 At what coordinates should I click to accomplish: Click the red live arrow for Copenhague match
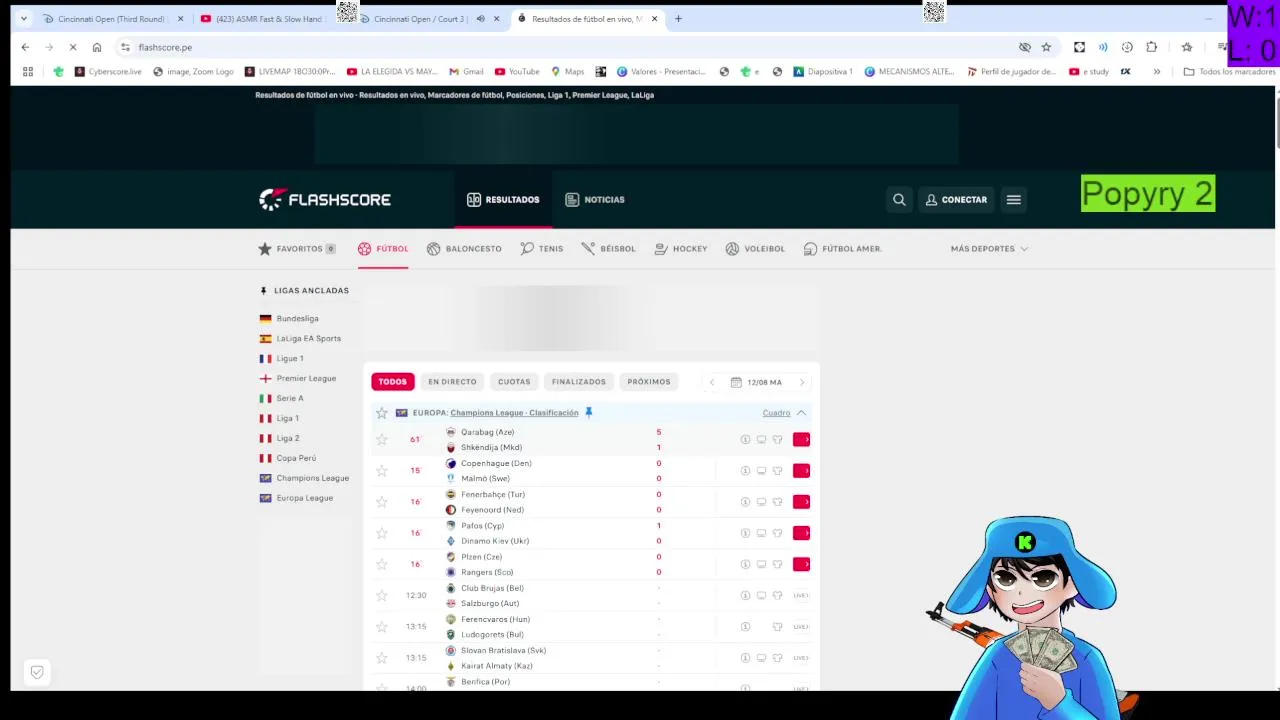(x=801, y=471)
